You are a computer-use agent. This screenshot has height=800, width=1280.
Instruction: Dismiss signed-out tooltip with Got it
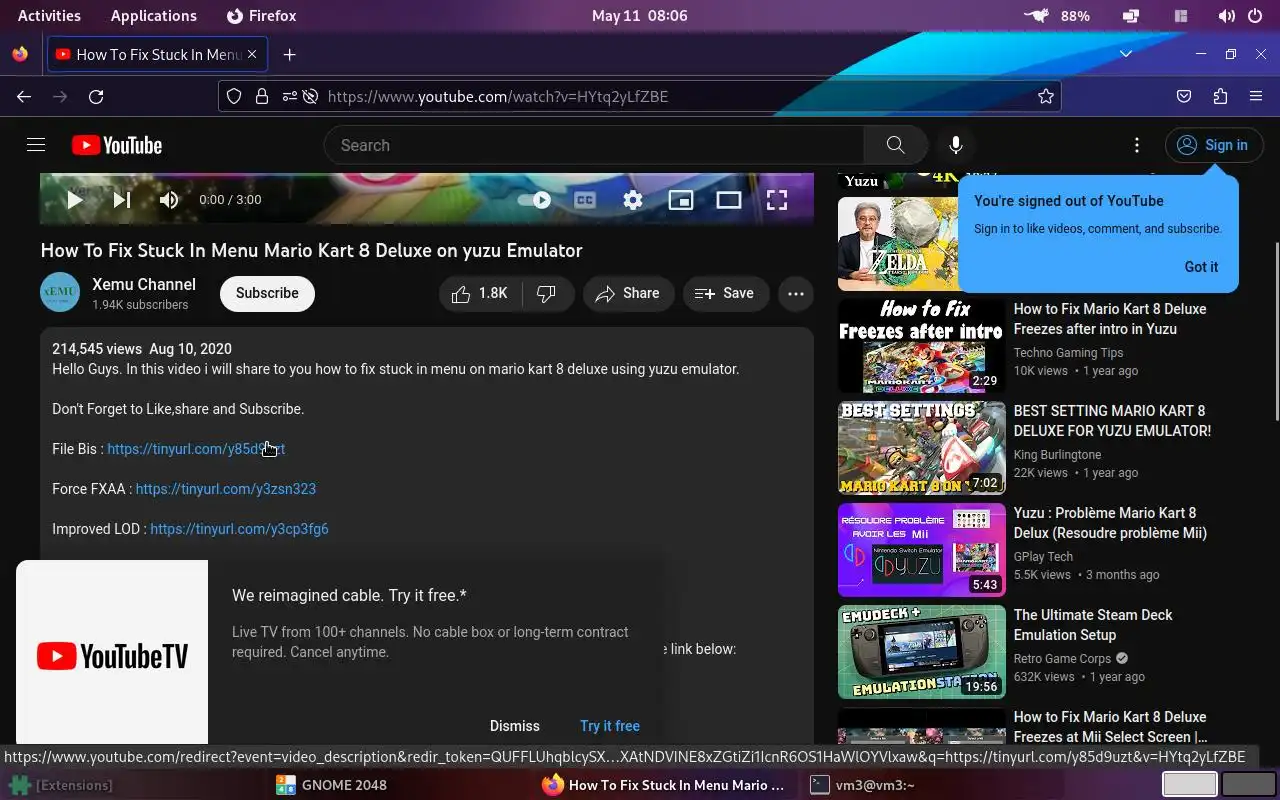click(x=1201, y=267)
